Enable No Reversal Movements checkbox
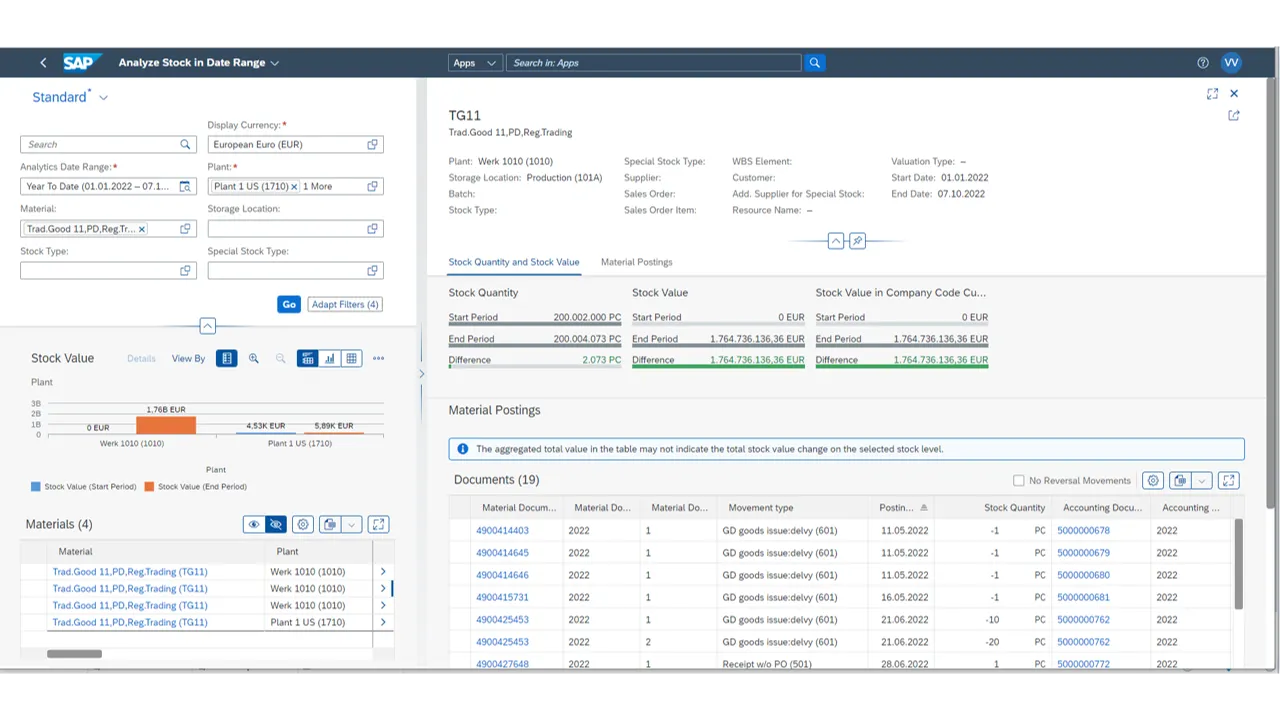This screenshot has height=720, width=1280. [x=1019, y=480]
